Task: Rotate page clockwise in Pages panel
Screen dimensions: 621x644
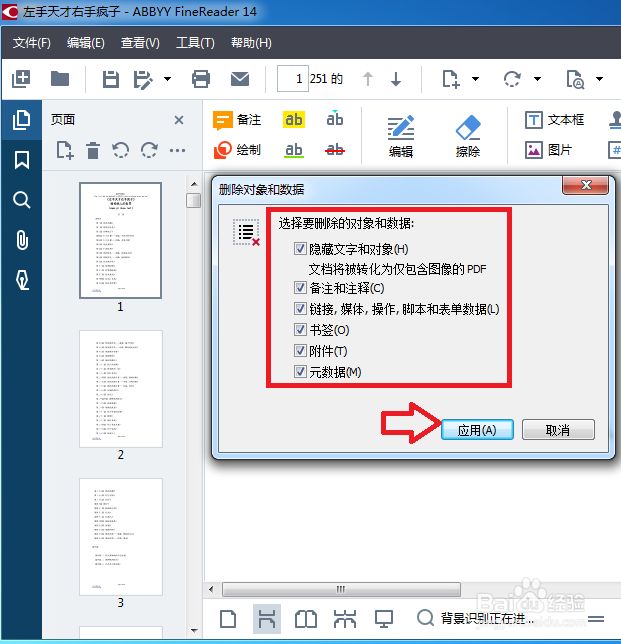Action: (149, 150)
